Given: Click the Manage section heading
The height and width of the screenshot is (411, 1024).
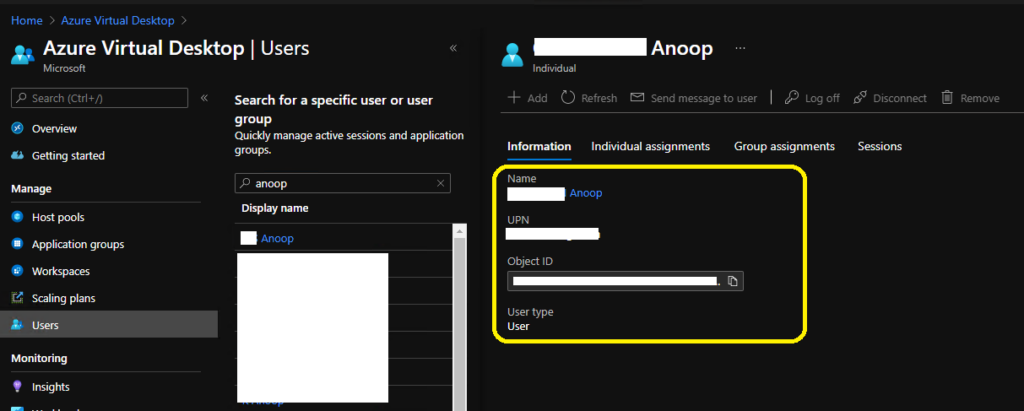Looking at the screenshot, I should coord(31,189).
